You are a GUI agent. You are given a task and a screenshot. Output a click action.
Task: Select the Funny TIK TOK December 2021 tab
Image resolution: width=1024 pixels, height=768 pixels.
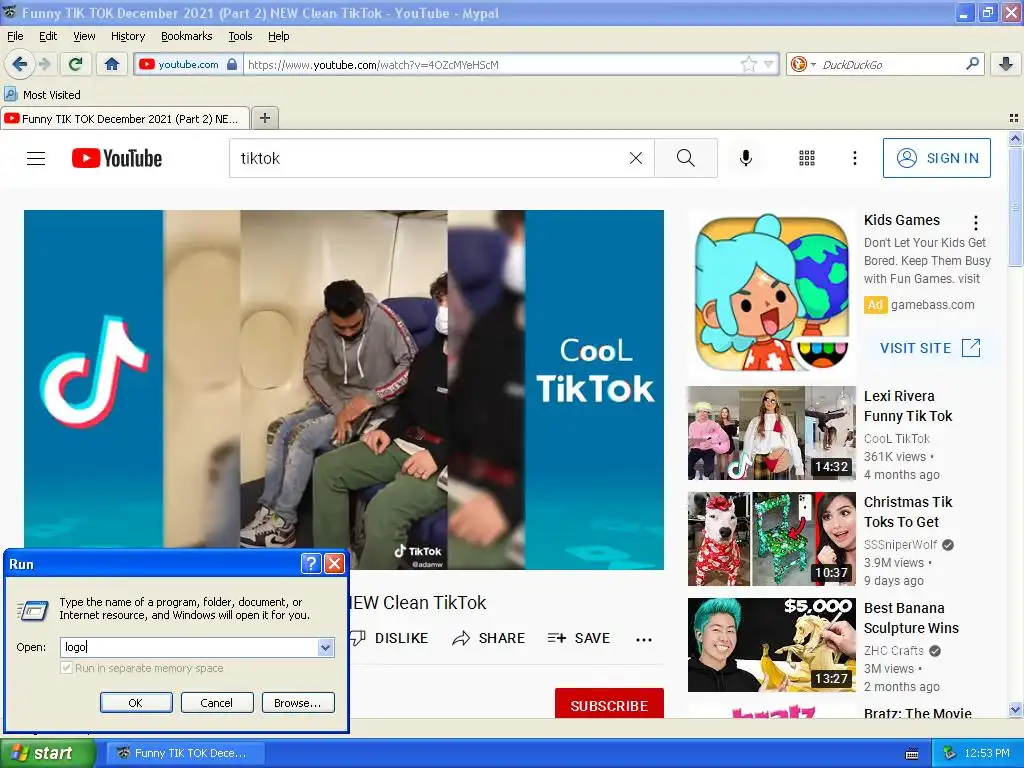click(x=124, y=119)
